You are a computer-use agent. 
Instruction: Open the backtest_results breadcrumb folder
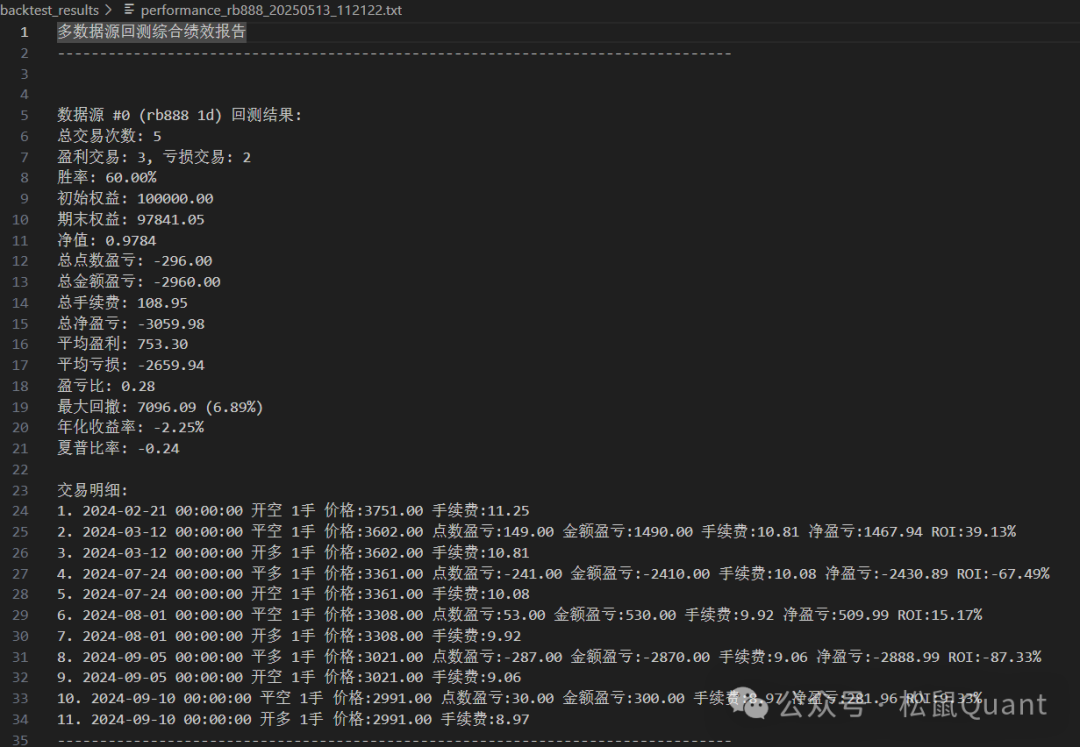[49, 10]
